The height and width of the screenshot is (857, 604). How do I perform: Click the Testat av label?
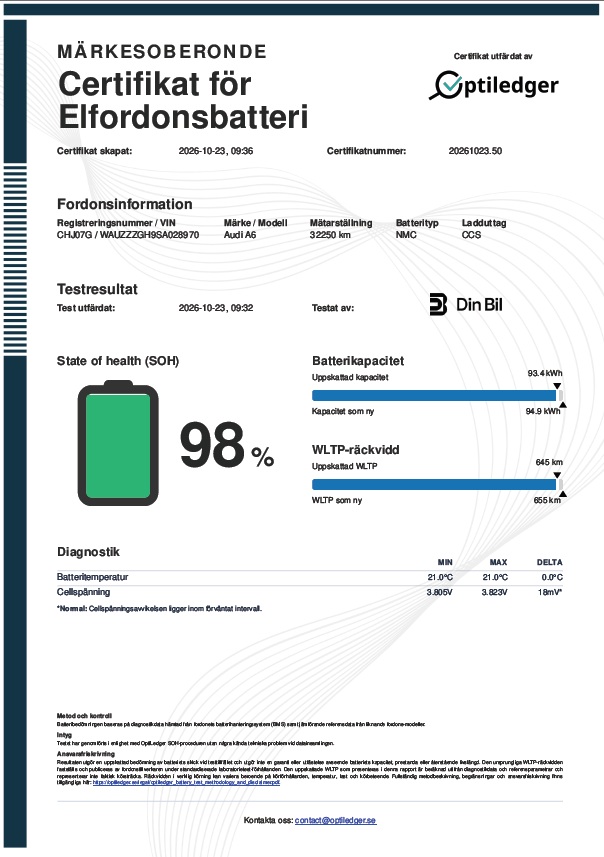333,308
